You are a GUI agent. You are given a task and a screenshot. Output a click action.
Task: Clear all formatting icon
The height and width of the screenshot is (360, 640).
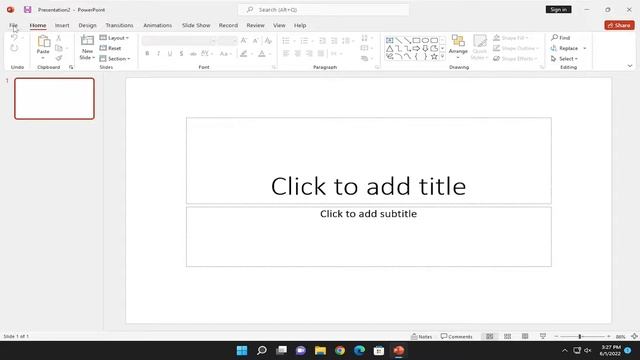(x=268, y=40)
